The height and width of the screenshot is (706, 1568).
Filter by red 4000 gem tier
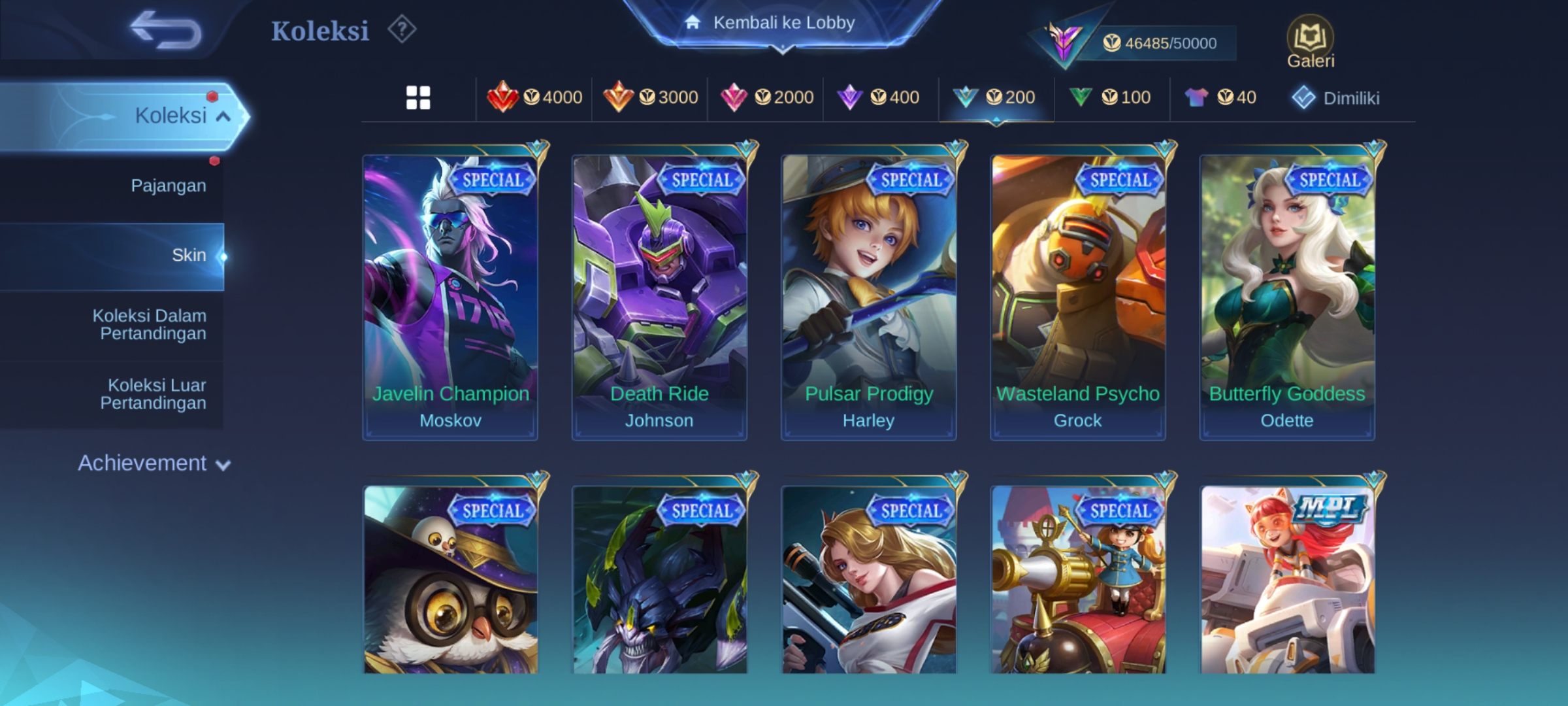pos(534,97)
